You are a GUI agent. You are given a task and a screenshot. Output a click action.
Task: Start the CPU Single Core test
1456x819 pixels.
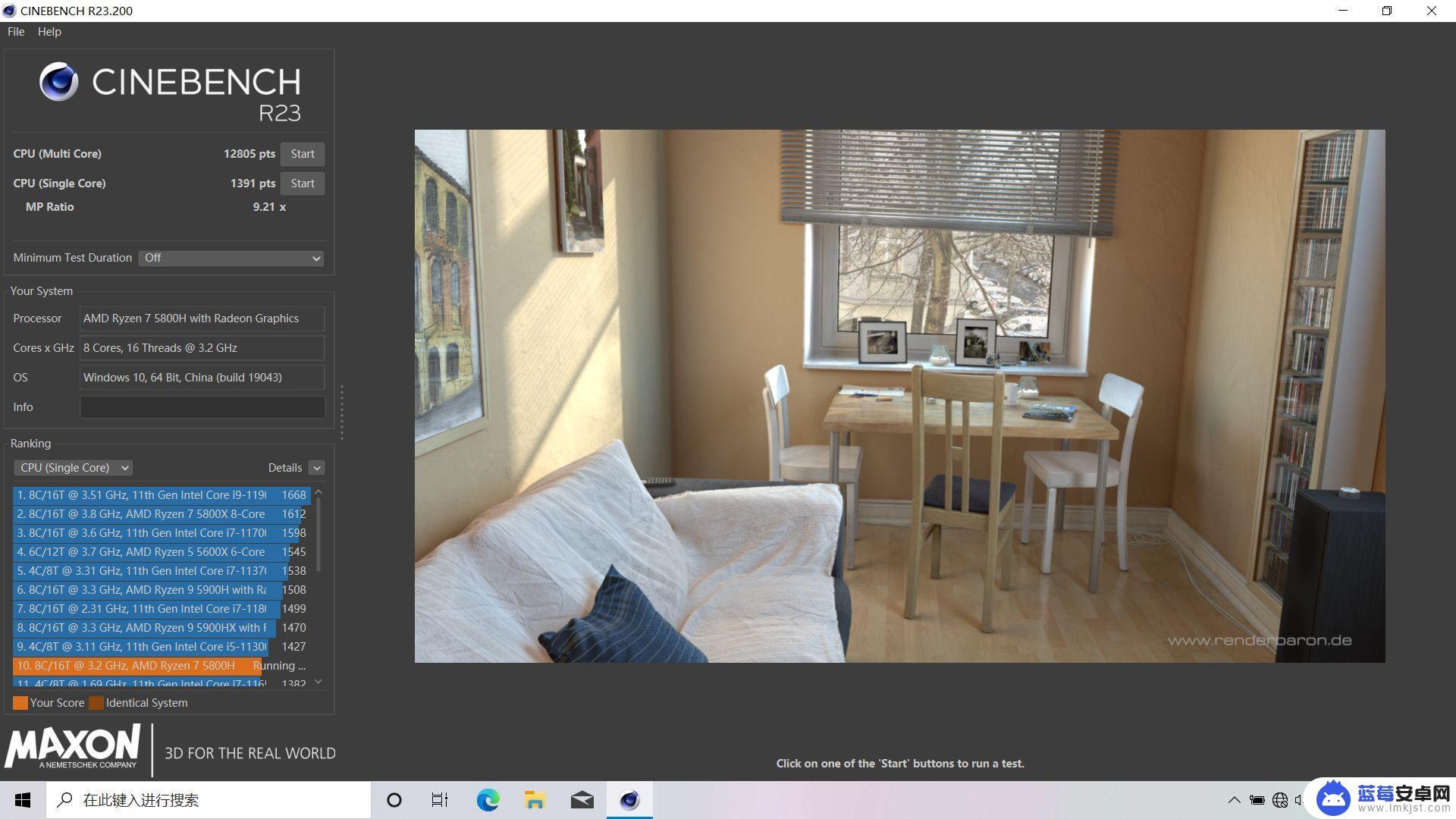pos(303,184)
